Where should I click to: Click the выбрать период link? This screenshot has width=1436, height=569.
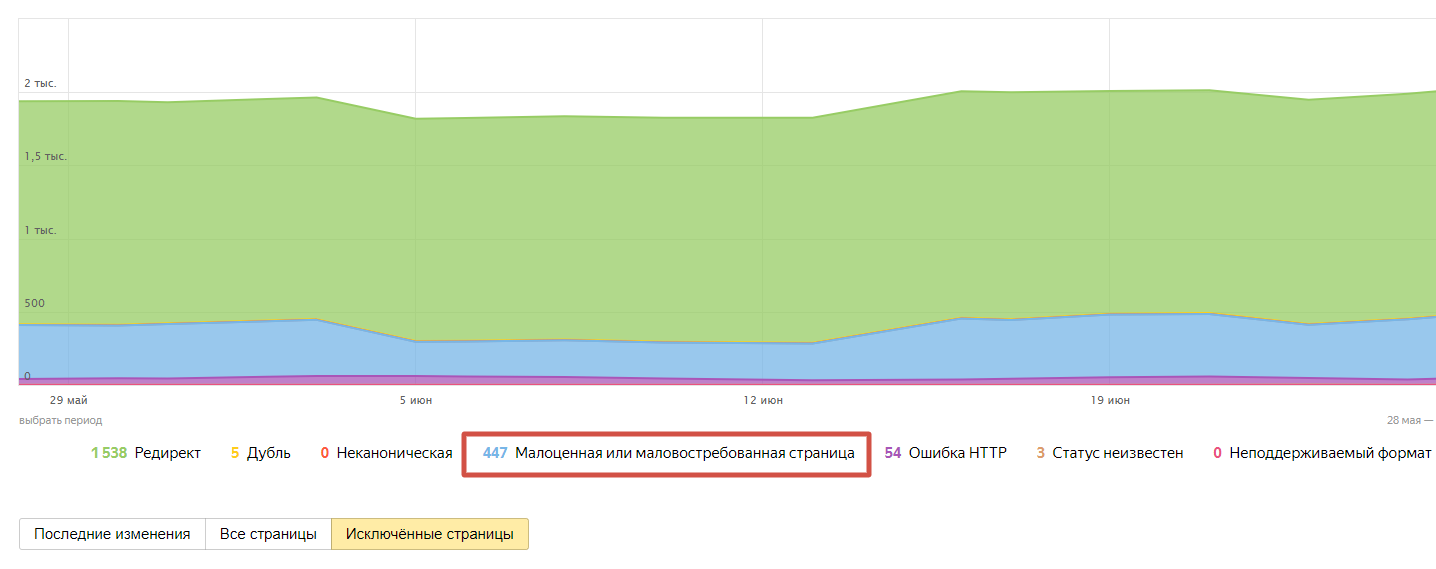(60, 421)
